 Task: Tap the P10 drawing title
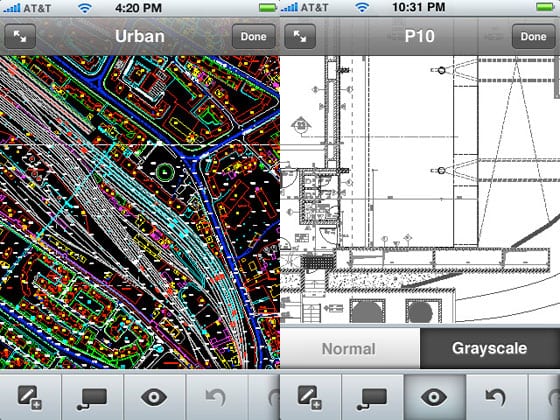420,36
